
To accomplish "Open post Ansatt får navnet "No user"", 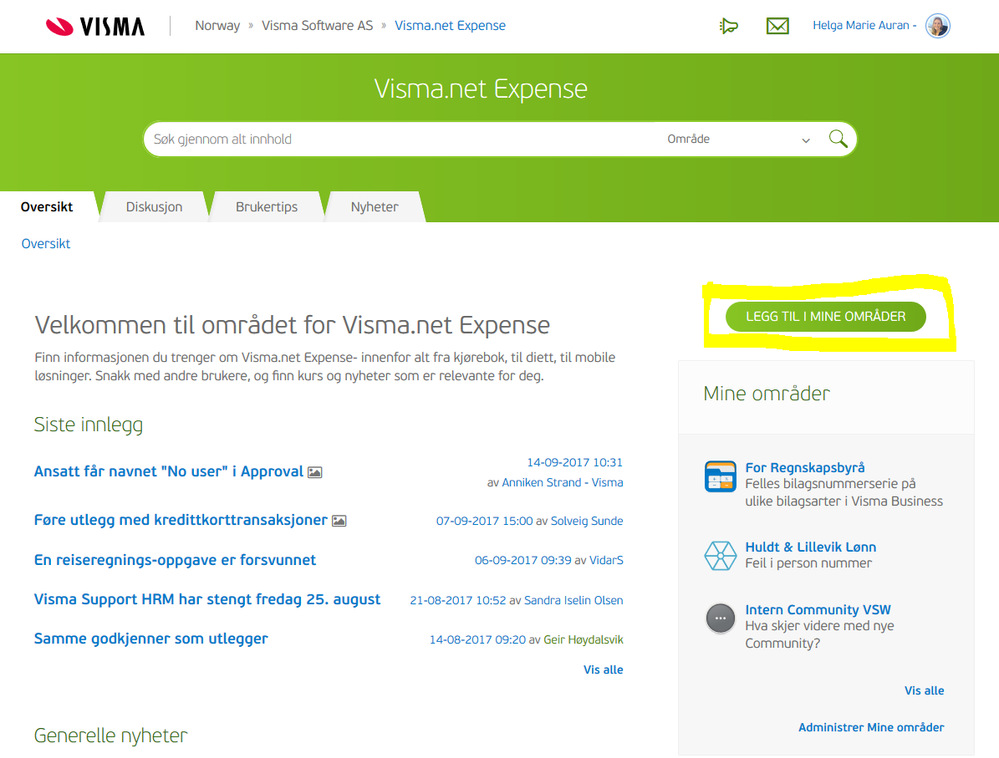I will tap(168, 471).
